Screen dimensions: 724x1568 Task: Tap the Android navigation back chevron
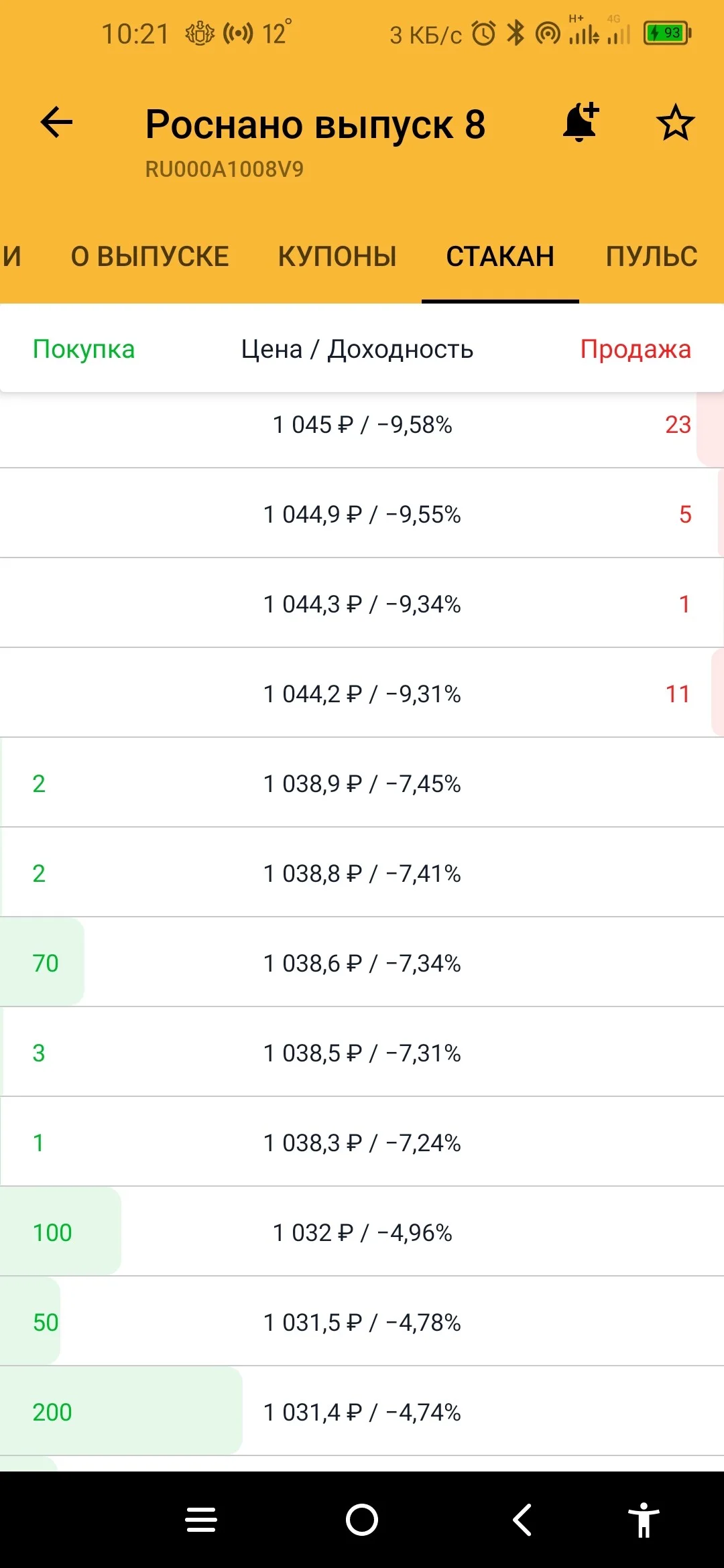point(522,1520)
